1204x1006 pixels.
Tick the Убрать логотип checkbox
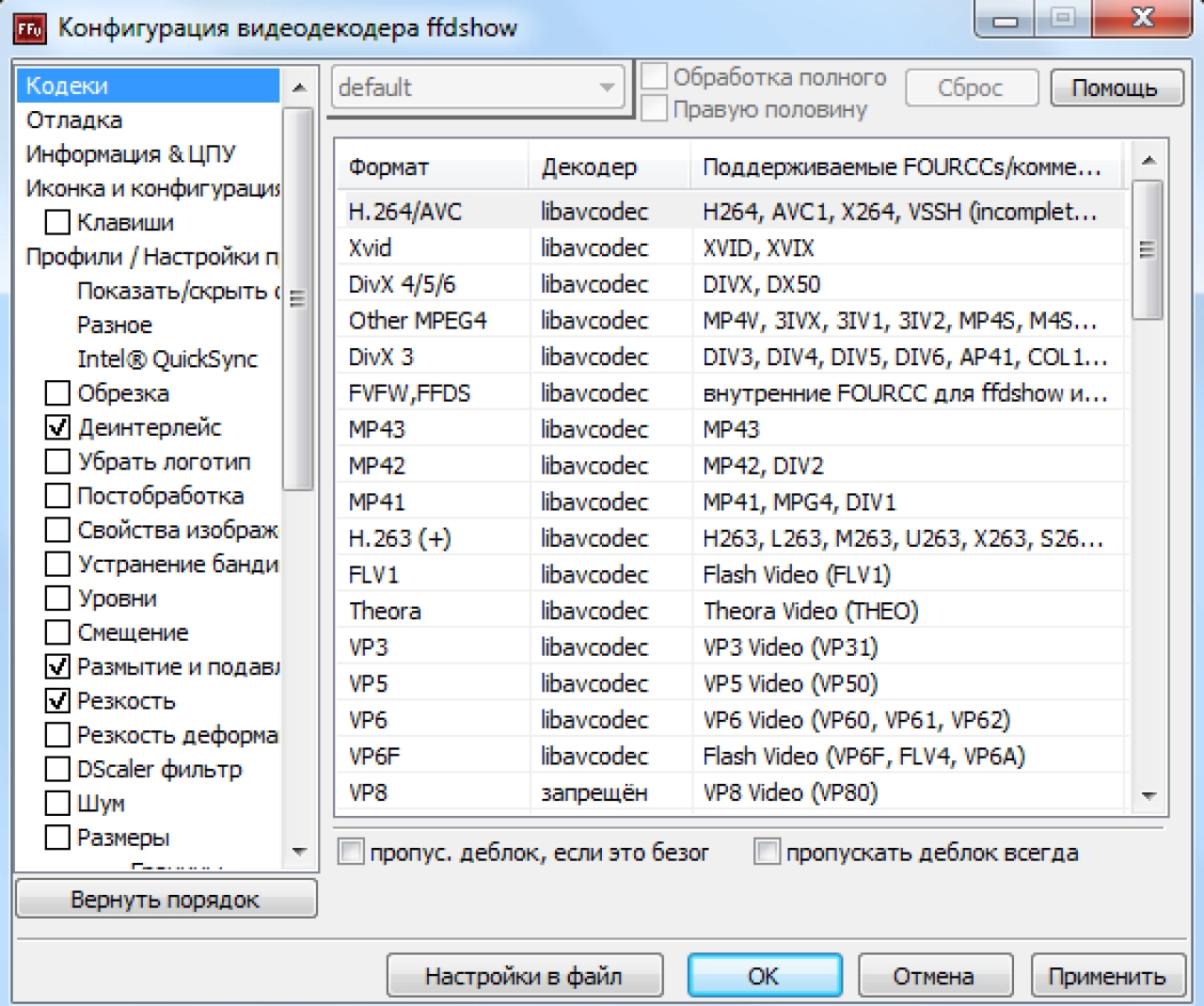(57, 461)
